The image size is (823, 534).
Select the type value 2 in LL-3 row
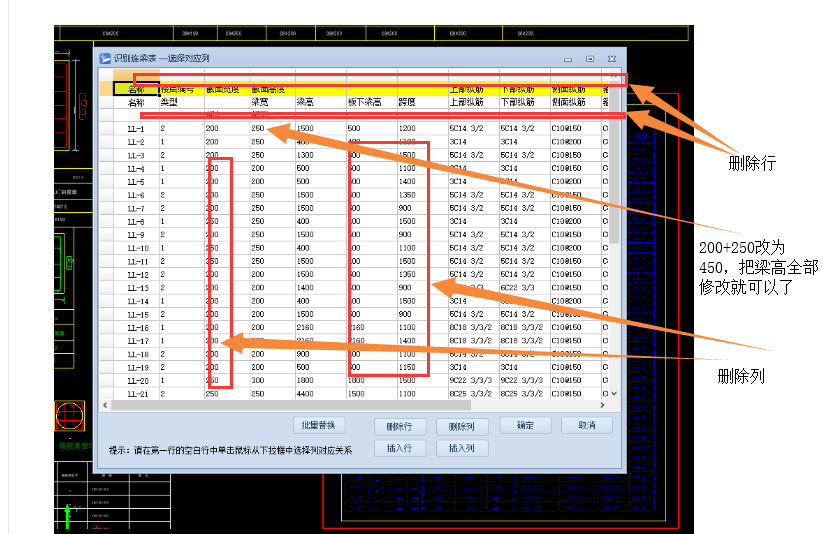coord(182,155)
